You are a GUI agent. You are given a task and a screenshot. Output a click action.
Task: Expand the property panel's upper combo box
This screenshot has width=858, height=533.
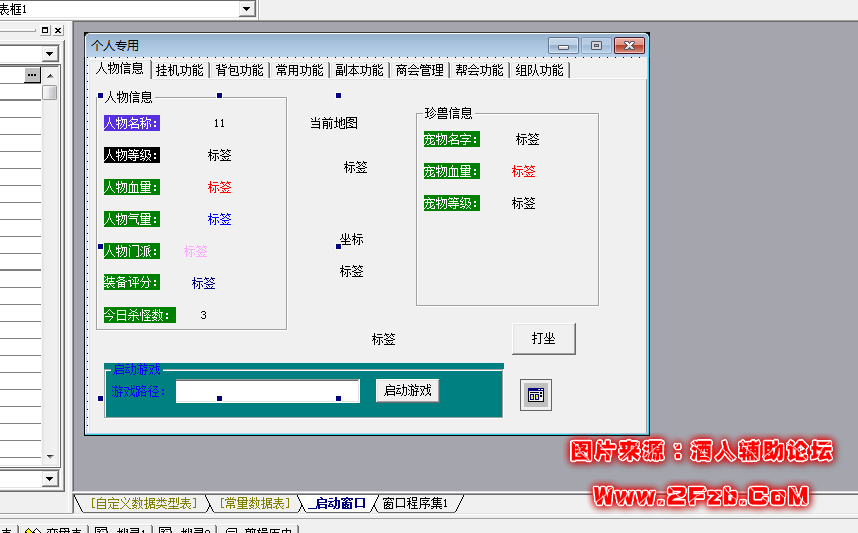[x=49, y=53]
